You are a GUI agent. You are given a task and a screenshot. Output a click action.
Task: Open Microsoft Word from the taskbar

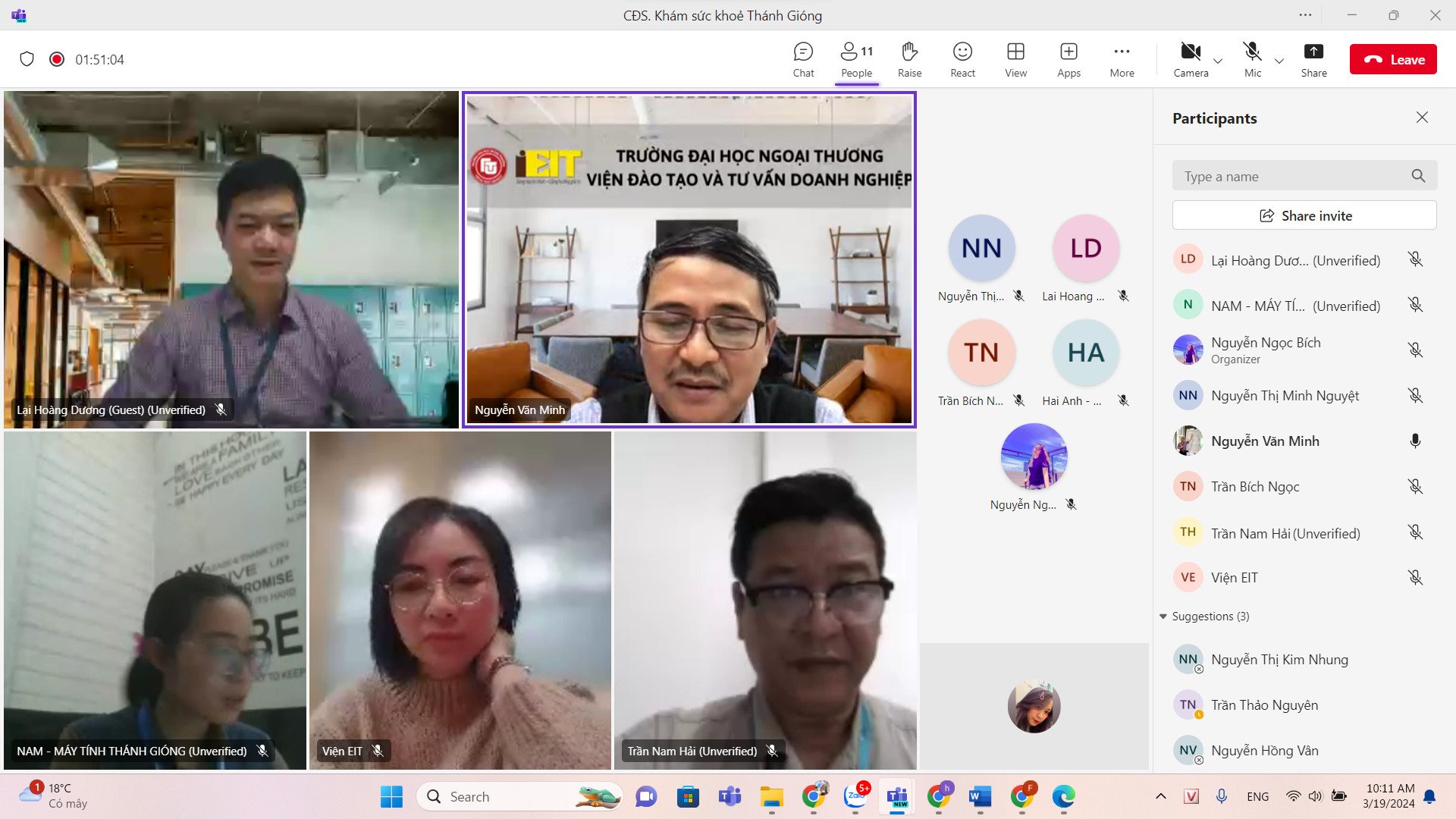coord(980,796)
